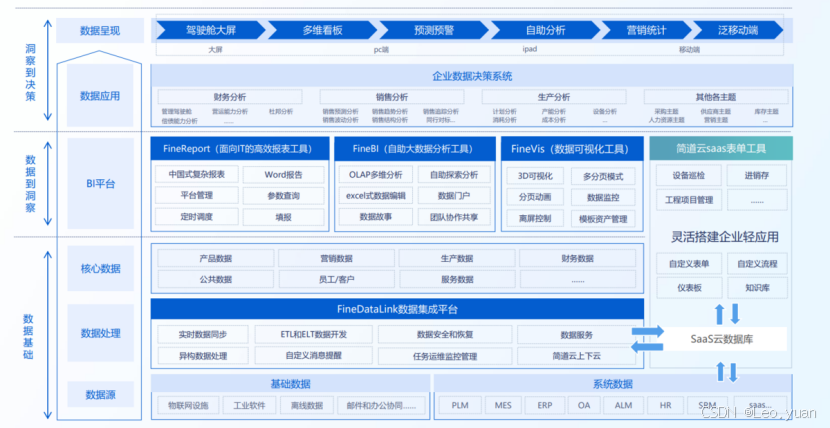Select the 工程项目管理 box
This screenshot has height=428, width=830.
689,200
